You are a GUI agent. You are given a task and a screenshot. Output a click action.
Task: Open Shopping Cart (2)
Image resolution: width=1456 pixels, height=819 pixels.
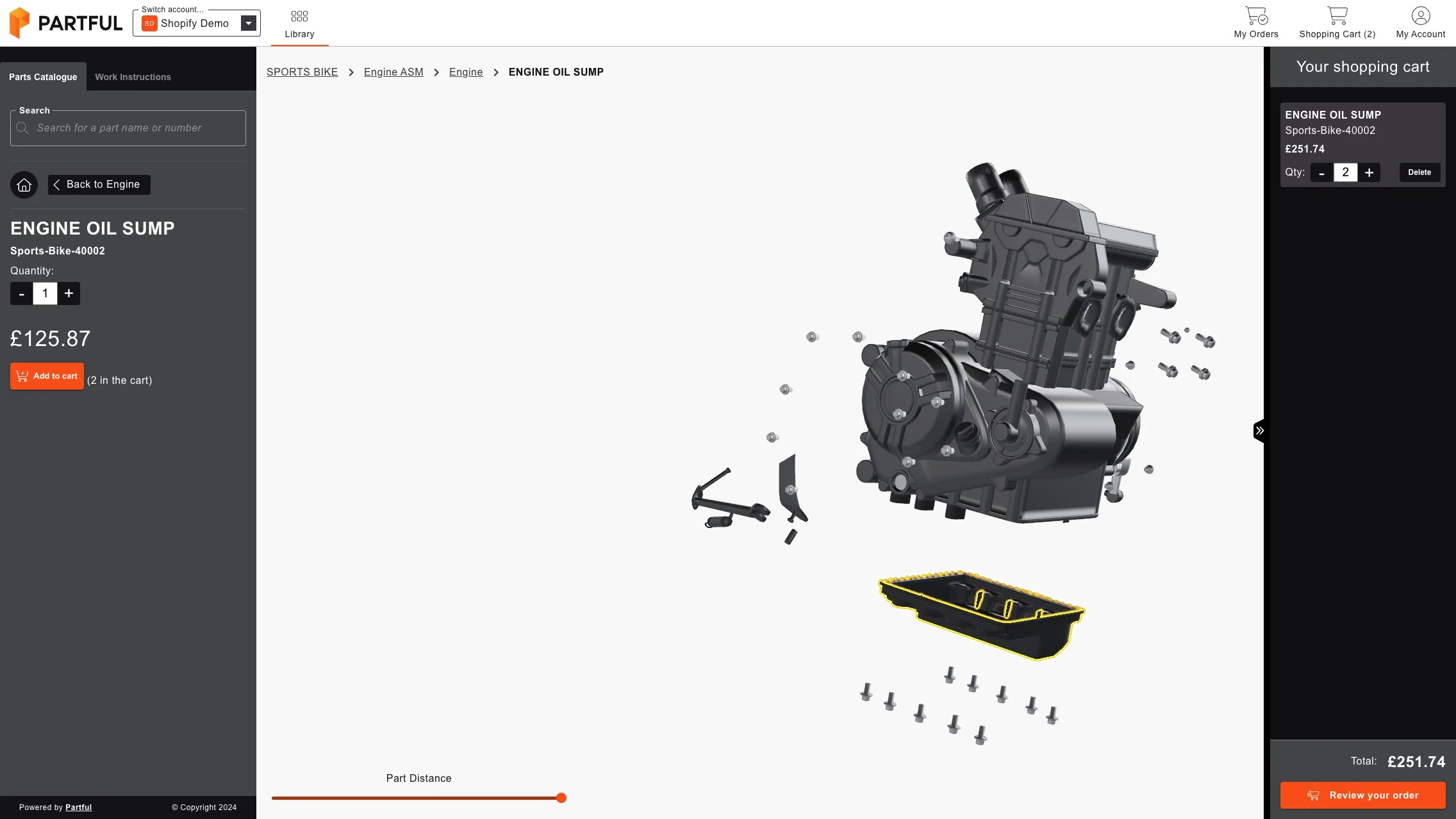[x=1337, y=23]
